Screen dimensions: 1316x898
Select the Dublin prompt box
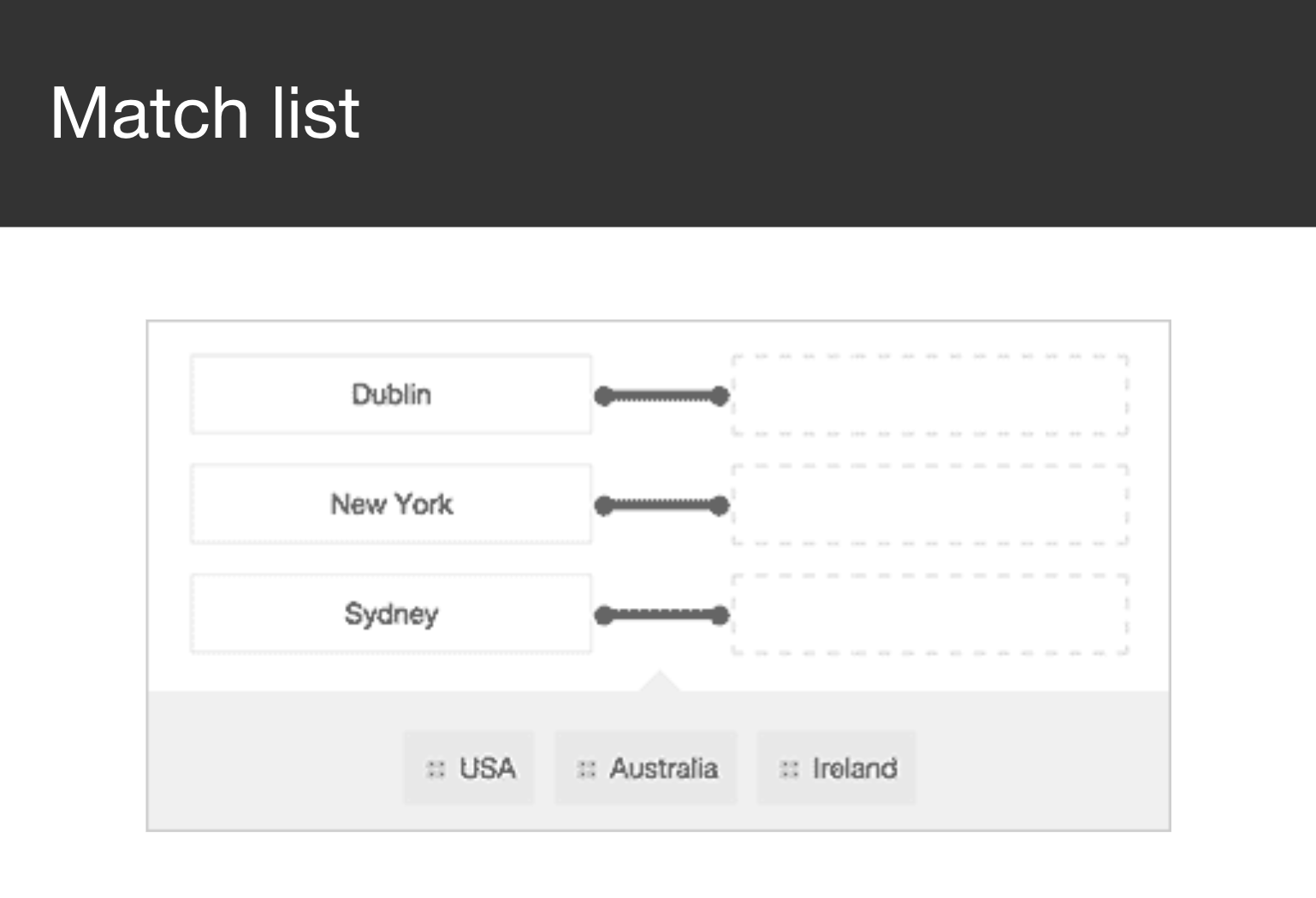tap(391, 394)
